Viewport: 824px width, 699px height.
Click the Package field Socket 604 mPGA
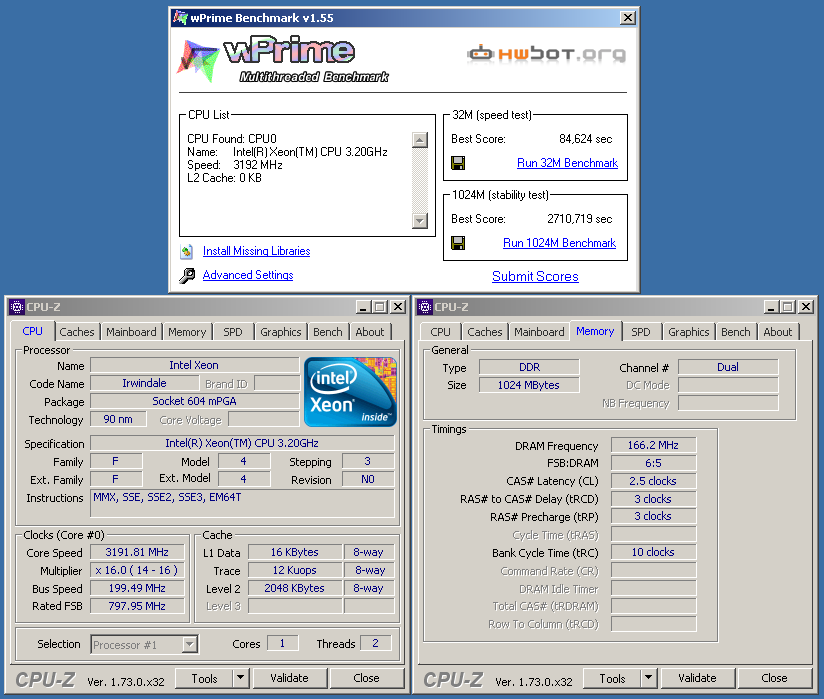(194, 401)
